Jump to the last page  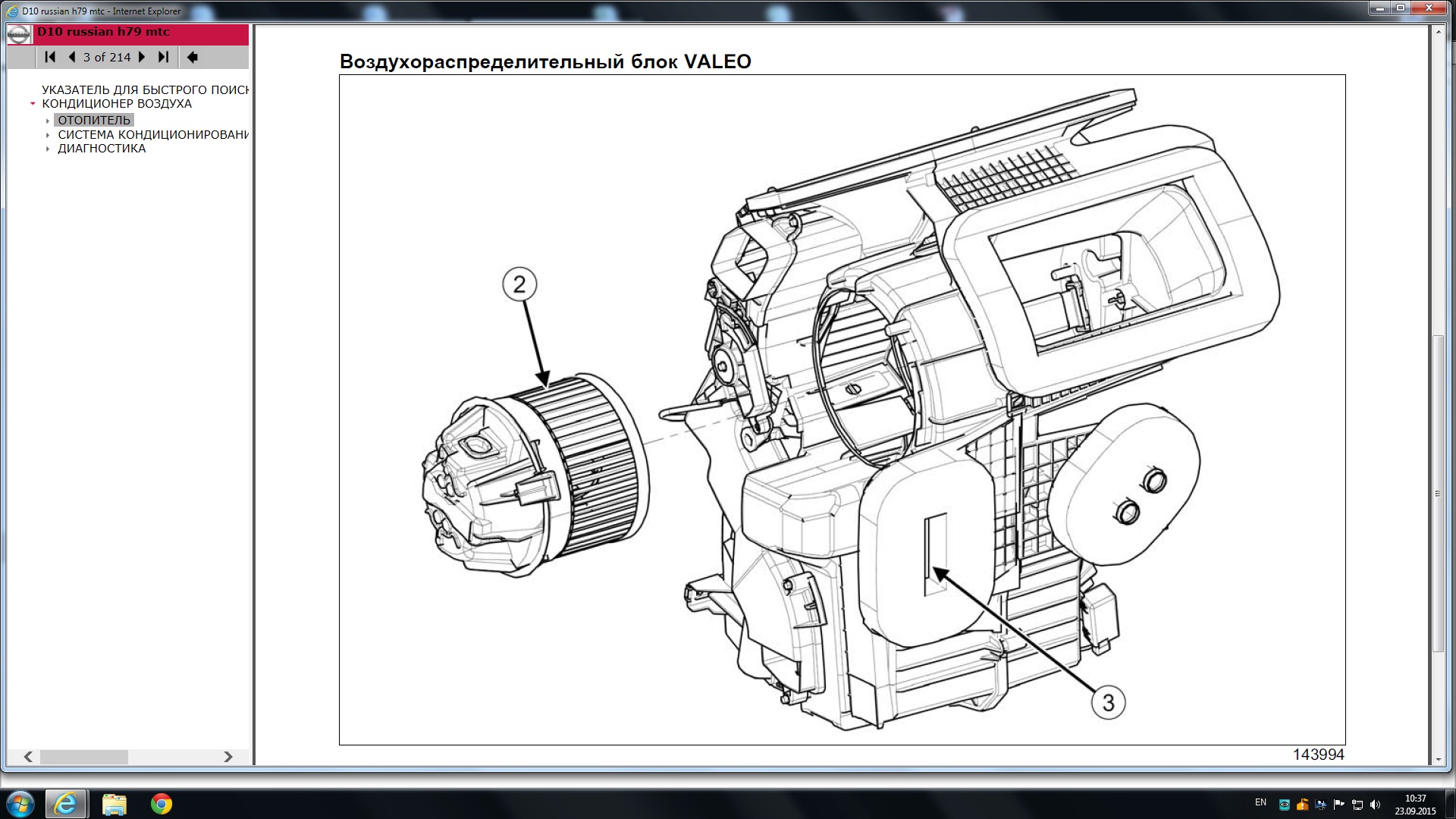(163, 57)
